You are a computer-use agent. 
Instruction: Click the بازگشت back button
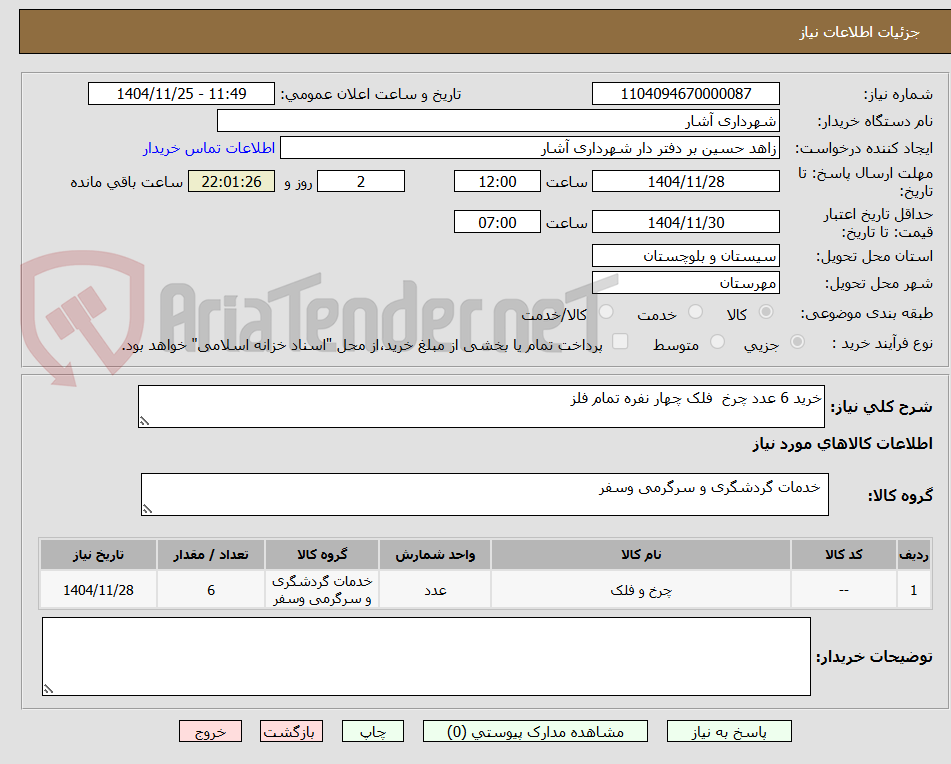(291, 731)
